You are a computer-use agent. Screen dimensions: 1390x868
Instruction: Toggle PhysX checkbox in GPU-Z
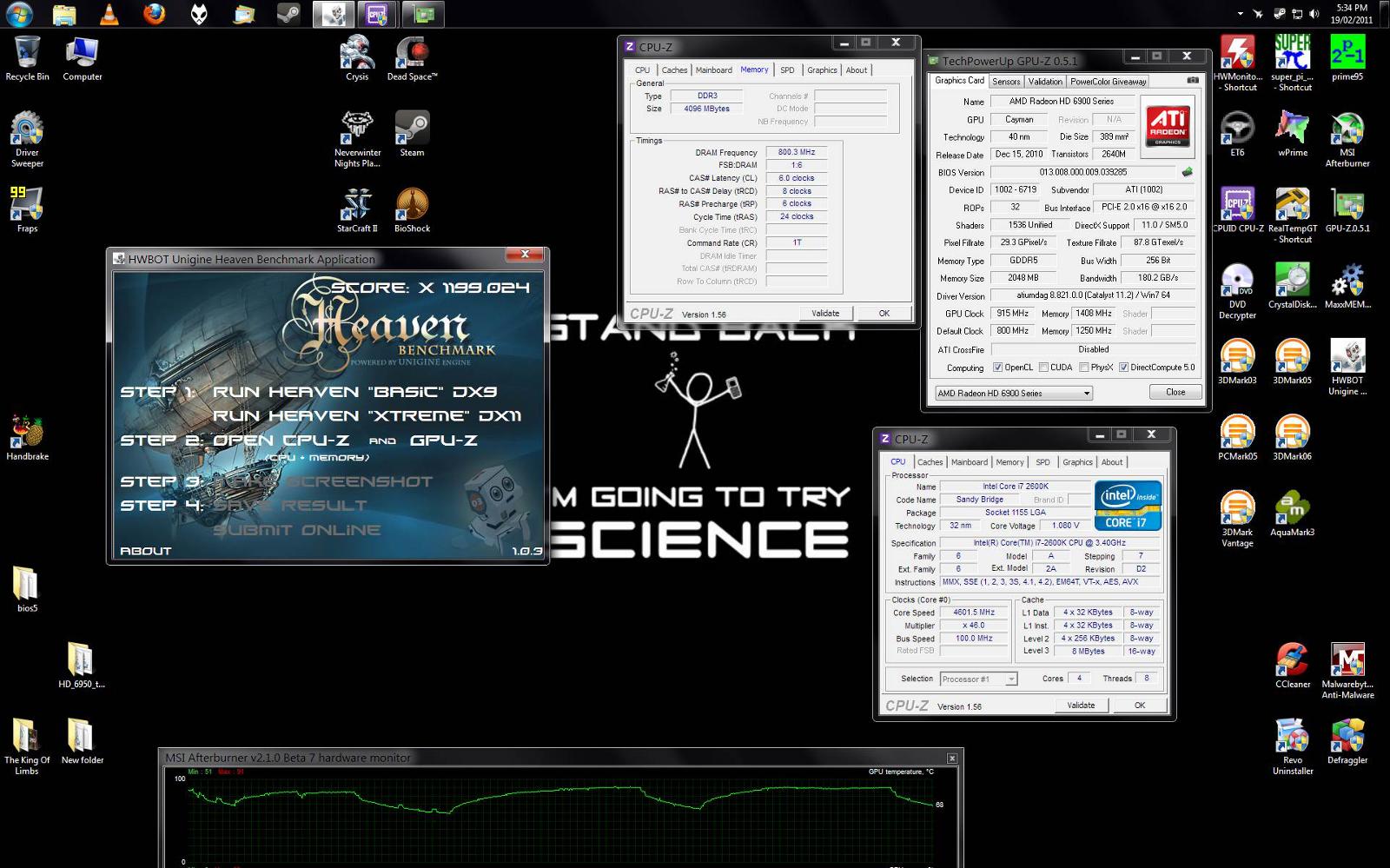[x=1084, y=368]
